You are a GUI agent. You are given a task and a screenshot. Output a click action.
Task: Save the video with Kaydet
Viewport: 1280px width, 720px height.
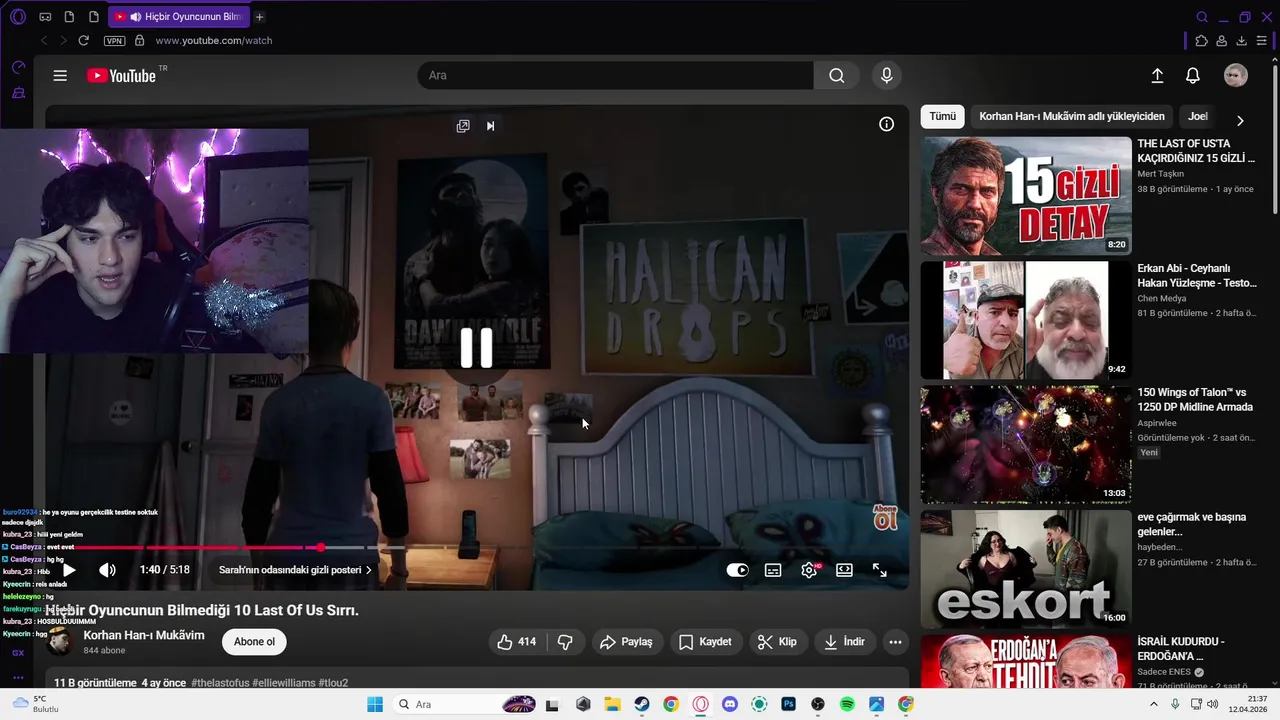pos(705,642)
